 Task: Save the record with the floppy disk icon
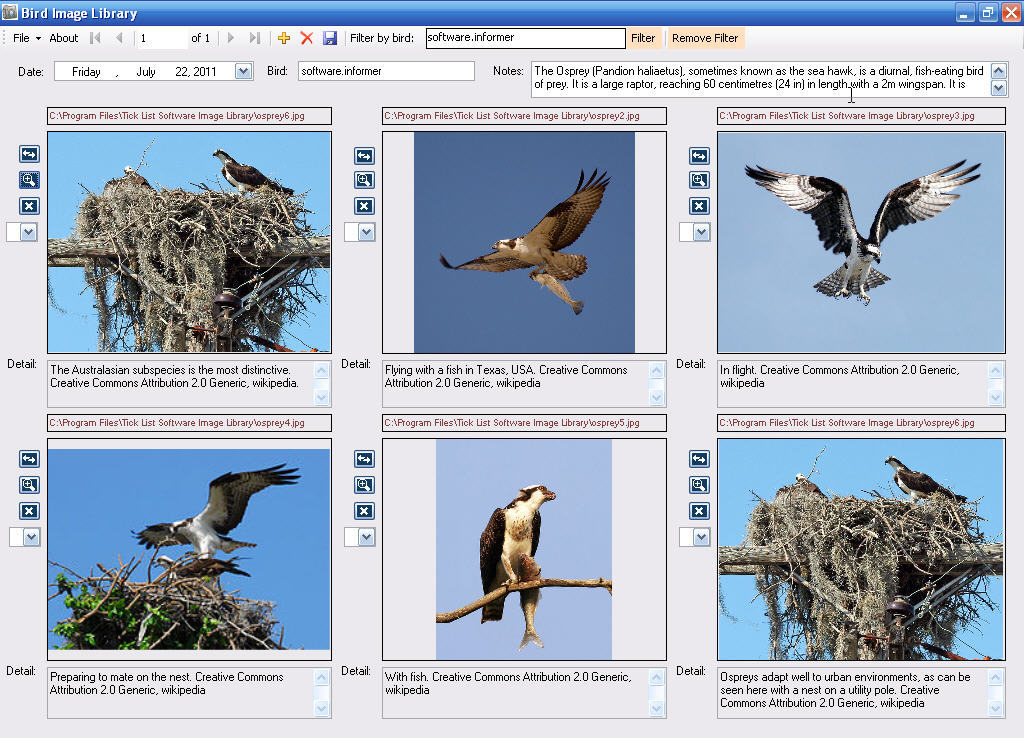(330, 38)
